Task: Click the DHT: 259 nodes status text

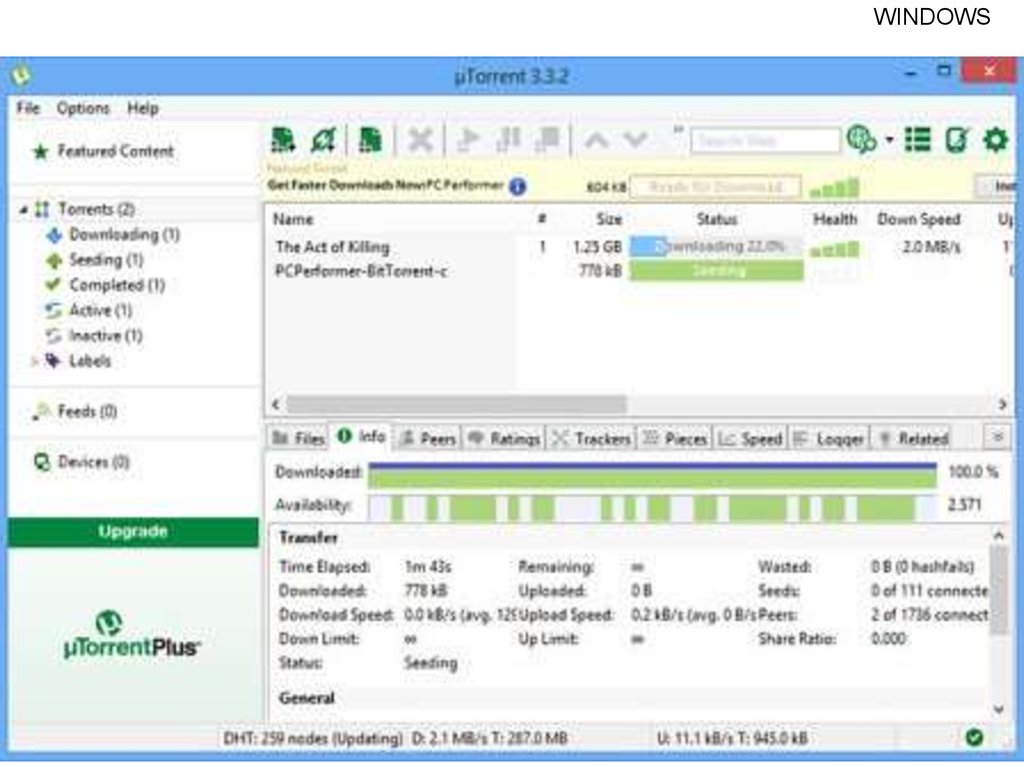Action: 313,739
